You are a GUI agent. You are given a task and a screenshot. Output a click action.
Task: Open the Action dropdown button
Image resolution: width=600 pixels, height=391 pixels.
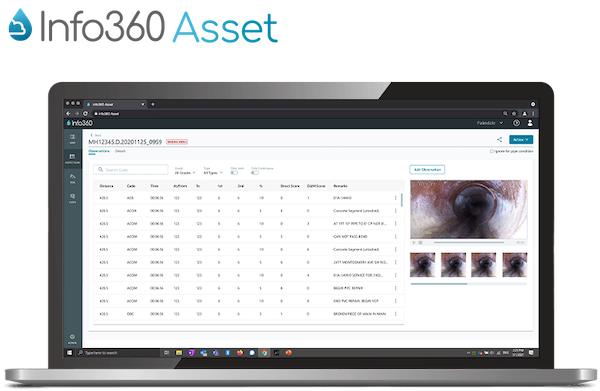click(521, 140)
